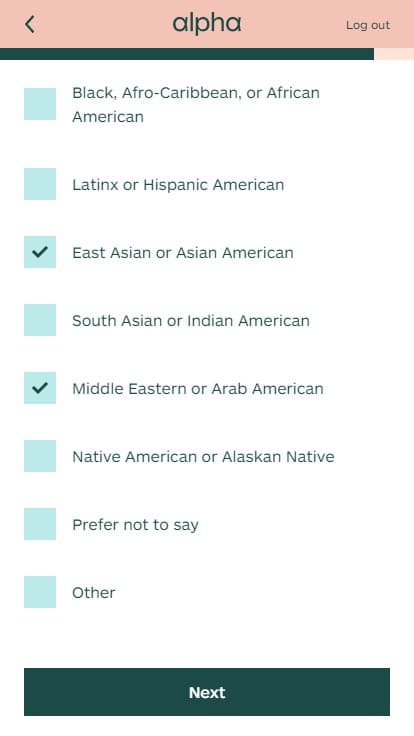
Task: Click the "Native American or Alaskan Native" label
Action: point(203,457)
